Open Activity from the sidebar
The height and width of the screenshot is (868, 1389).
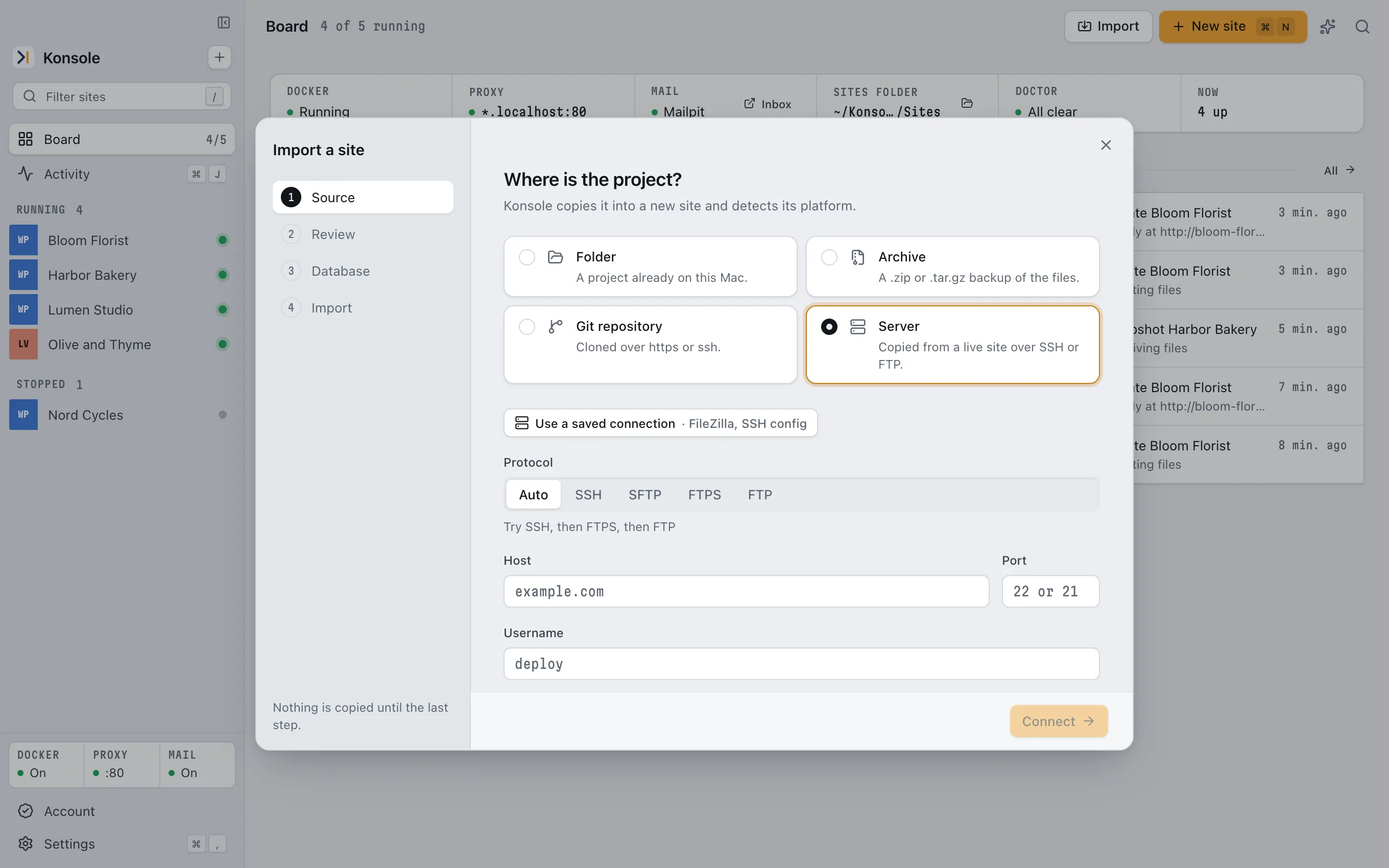tap(122, 174)
